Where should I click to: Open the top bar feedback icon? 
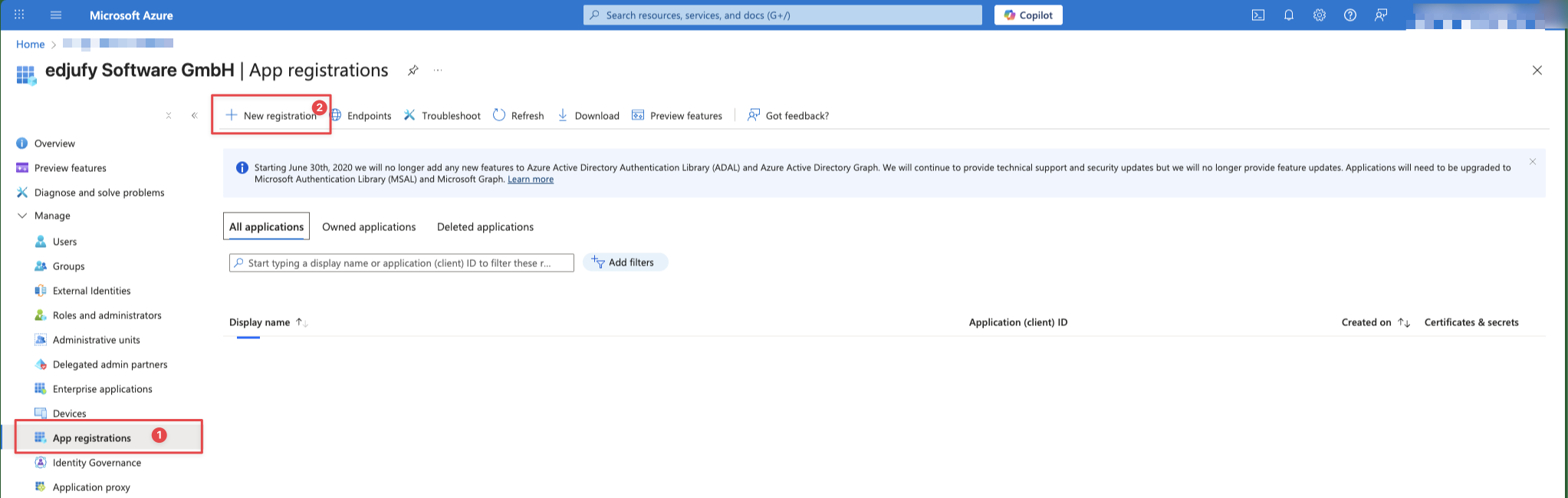pos(1381,15)
